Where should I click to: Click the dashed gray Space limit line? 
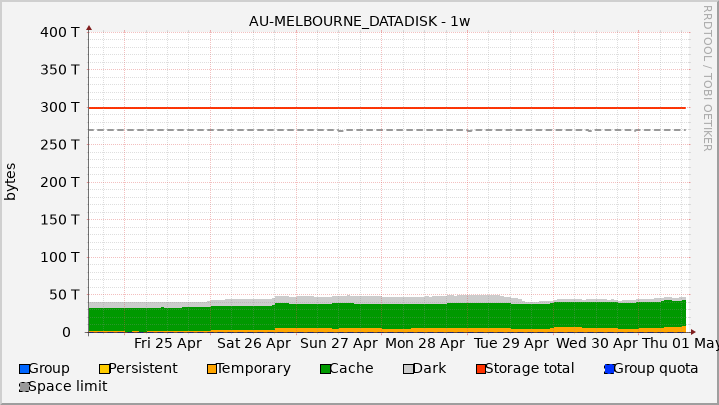pyautogui.click(x=387, y=130)
